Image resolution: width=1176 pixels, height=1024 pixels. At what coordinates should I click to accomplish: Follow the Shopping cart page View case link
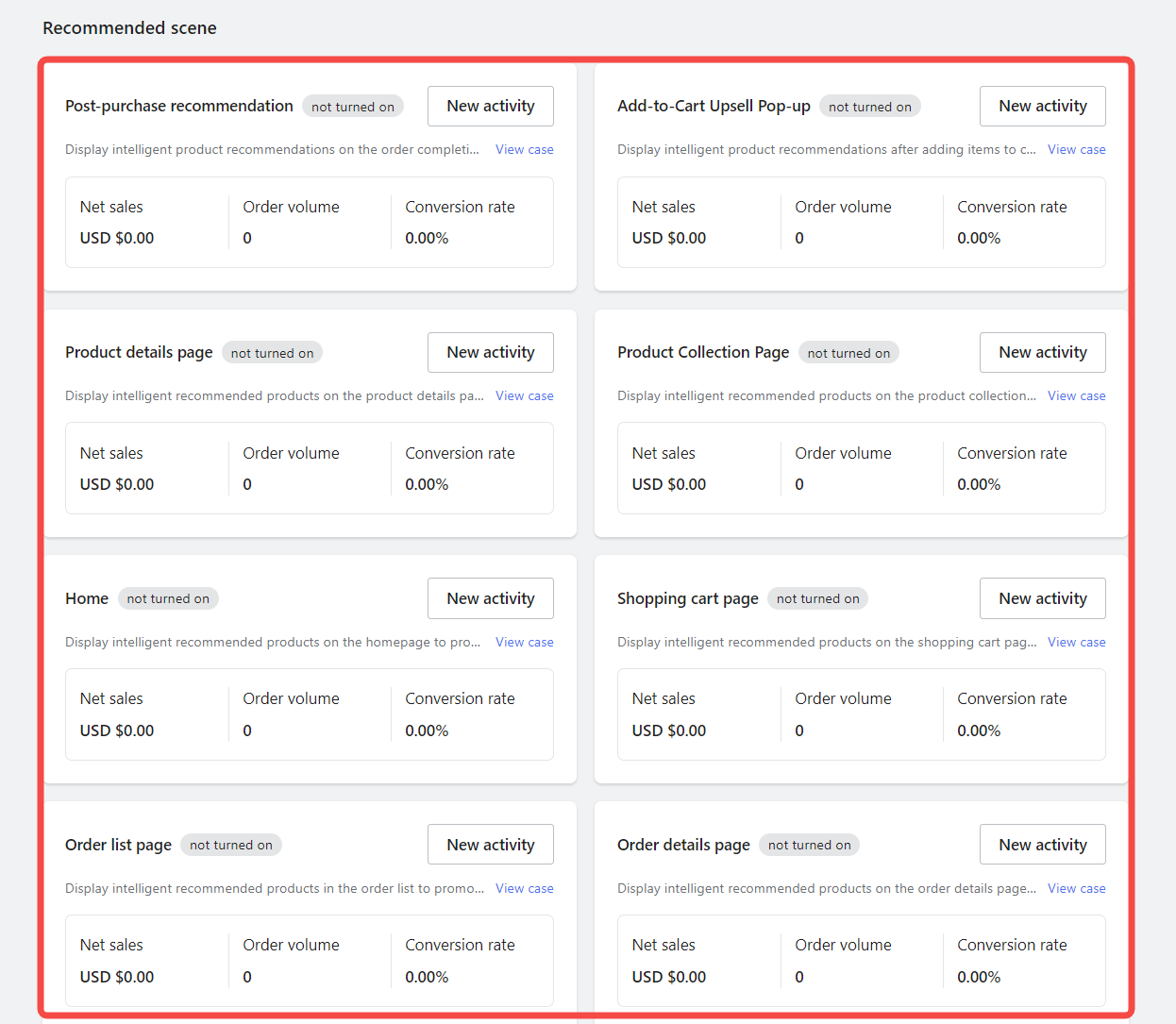point(1076,642)
